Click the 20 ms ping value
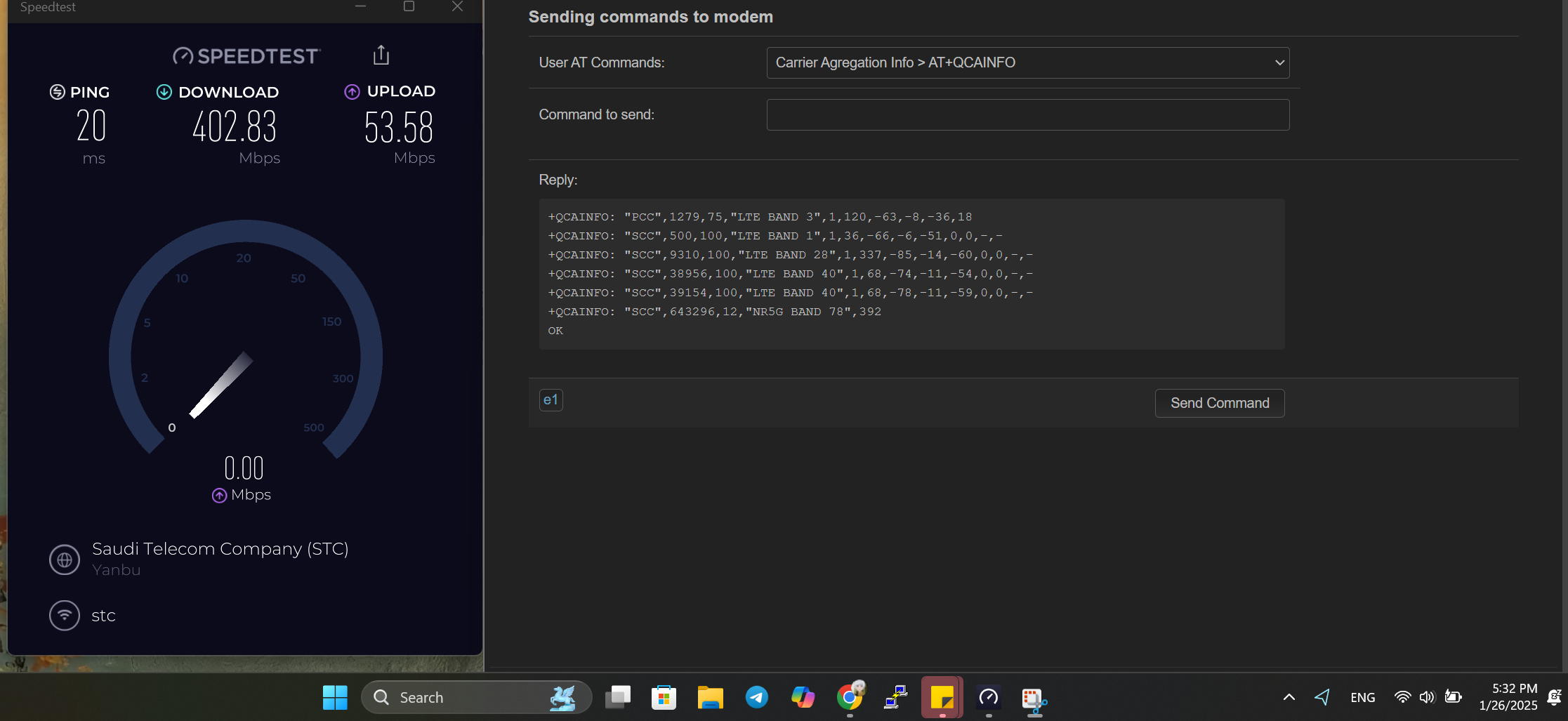 coord(91,126)
